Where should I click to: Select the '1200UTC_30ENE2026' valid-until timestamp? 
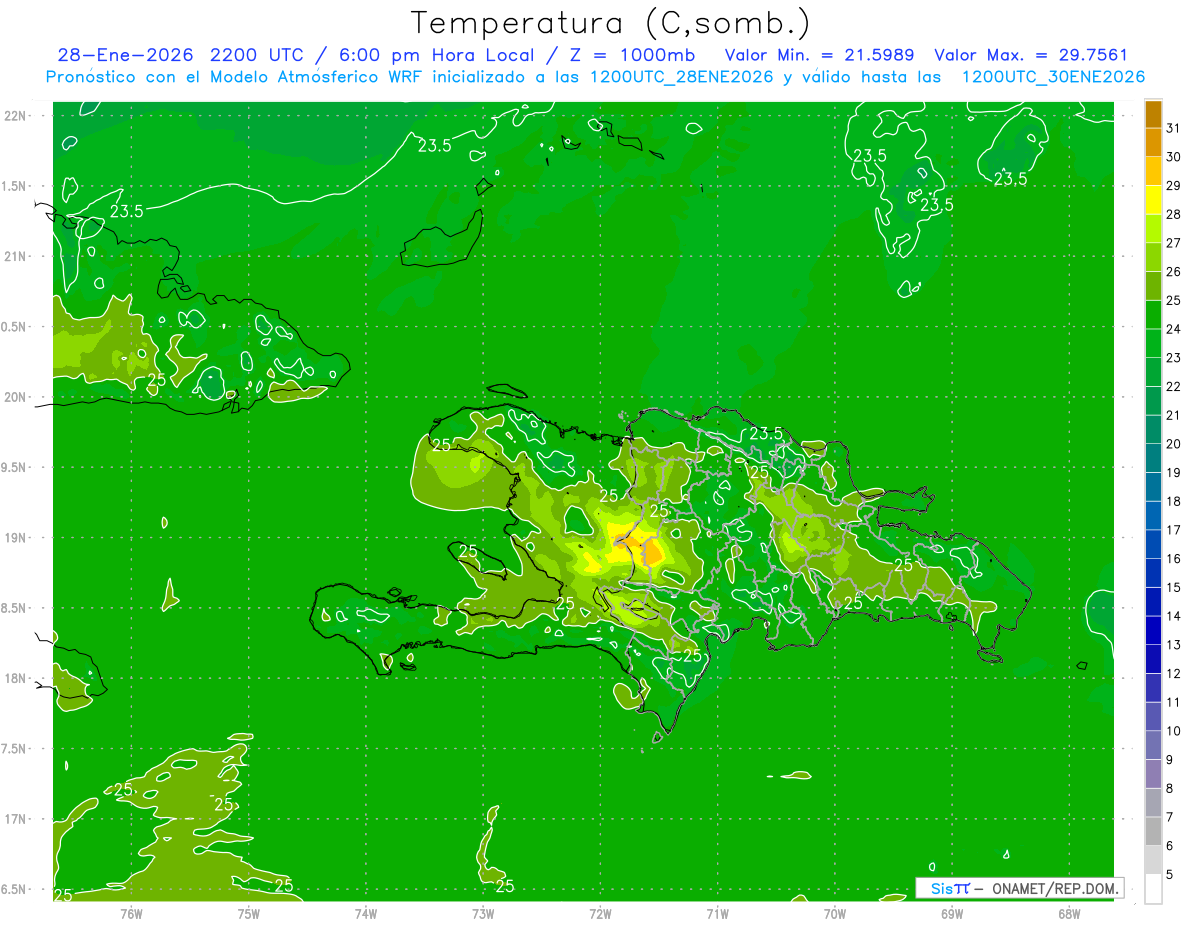point(1053,77)
